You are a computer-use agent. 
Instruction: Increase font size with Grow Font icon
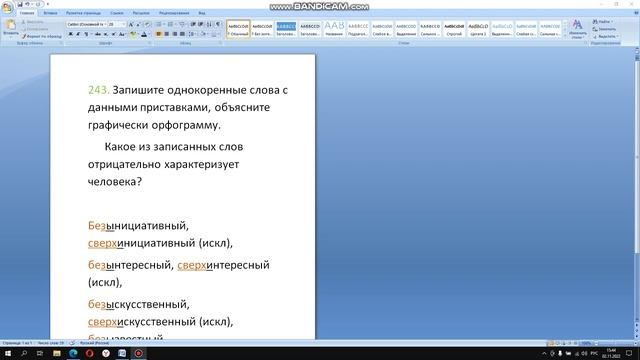pos(131,24)
